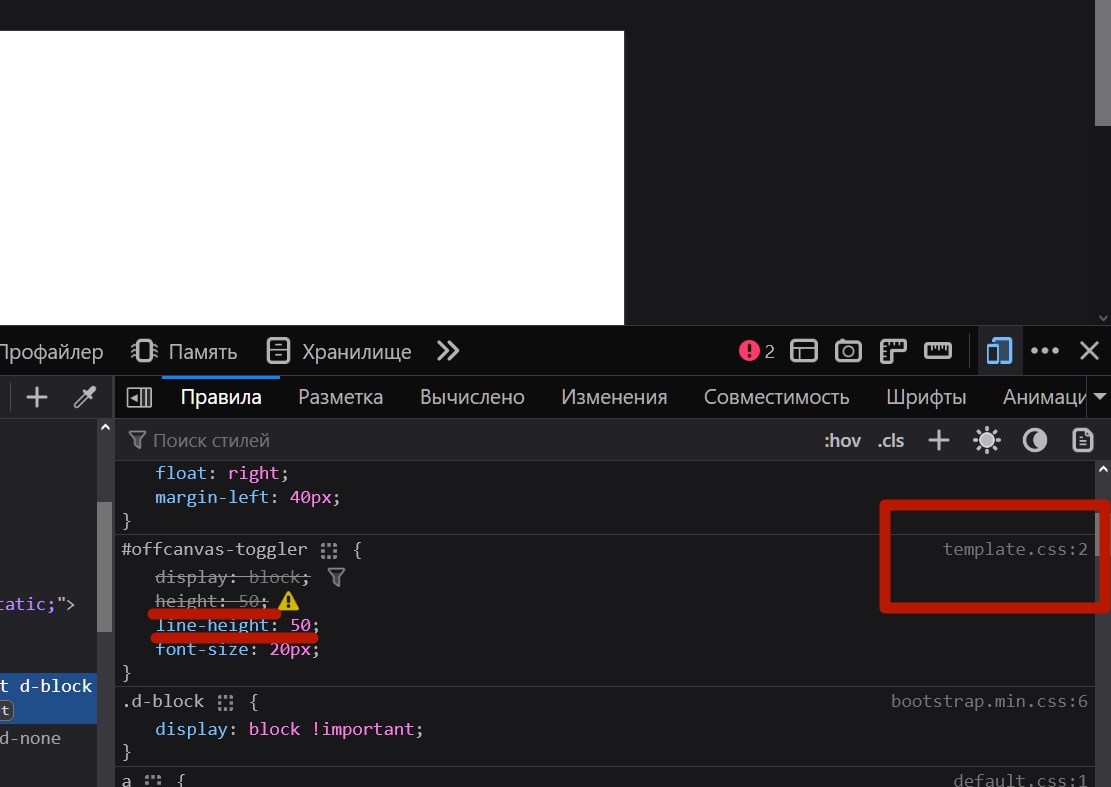
Task: Open the Memory (Память) tool panel
Action: click(184, 351)
